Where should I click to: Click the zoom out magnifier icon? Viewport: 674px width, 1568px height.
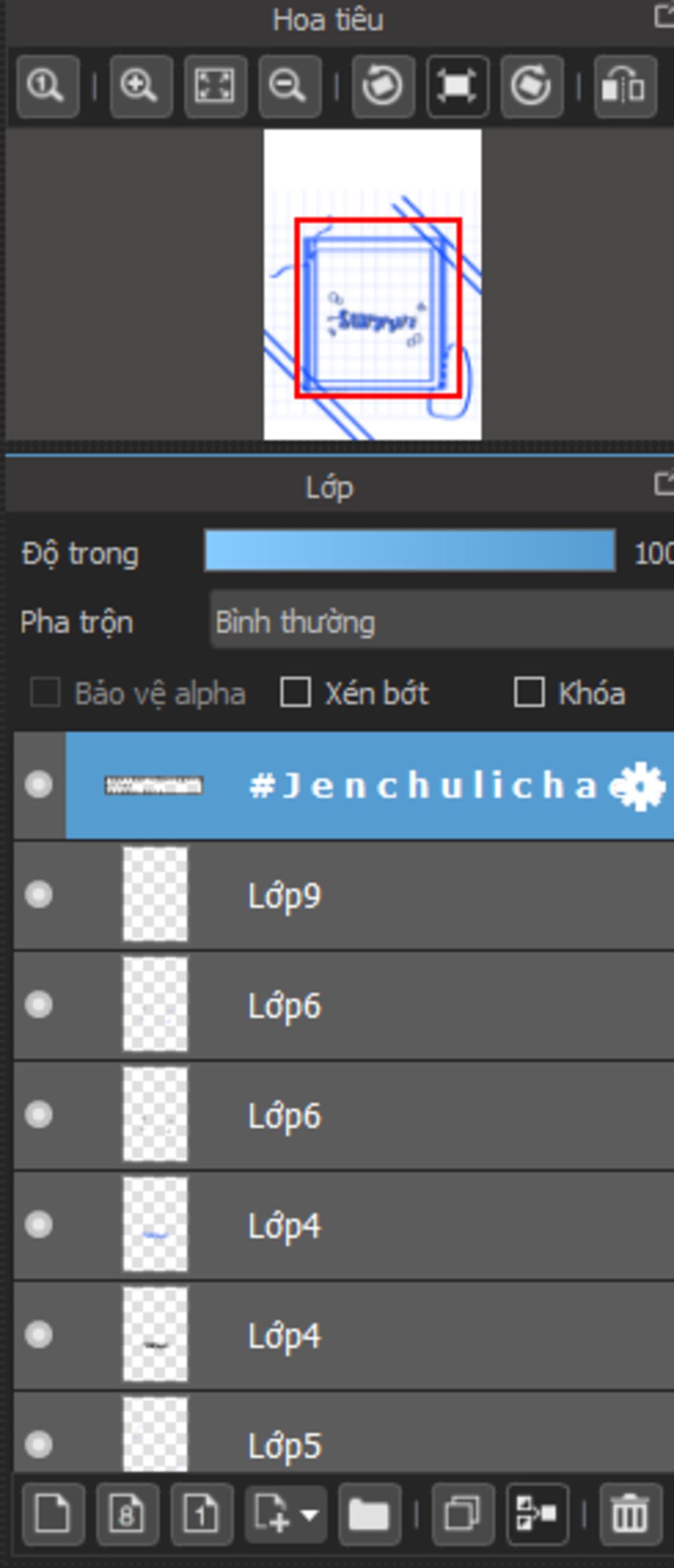click(x=290, y=86)
